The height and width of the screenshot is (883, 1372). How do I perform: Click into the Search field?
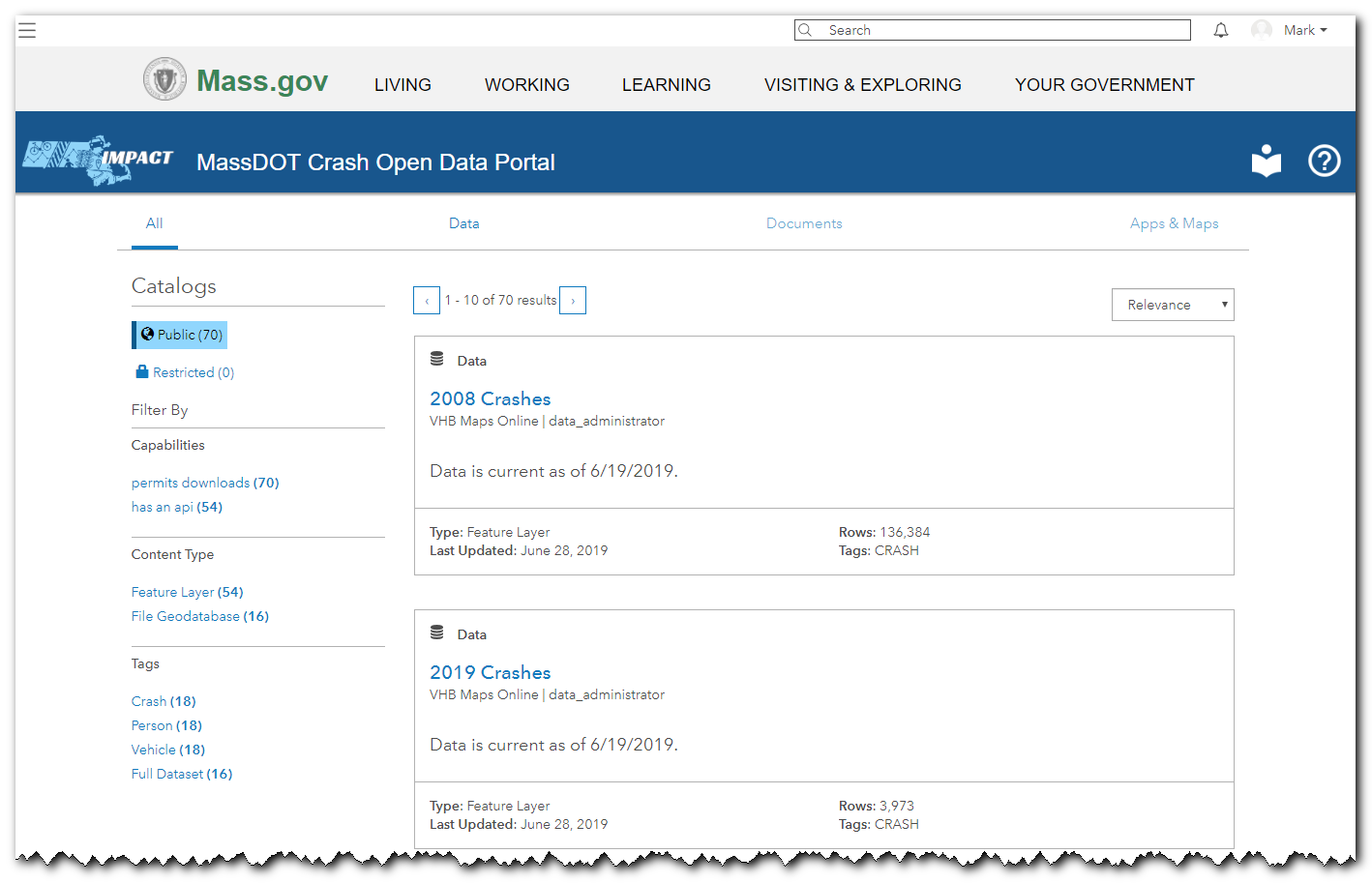[x=993, y=30]
